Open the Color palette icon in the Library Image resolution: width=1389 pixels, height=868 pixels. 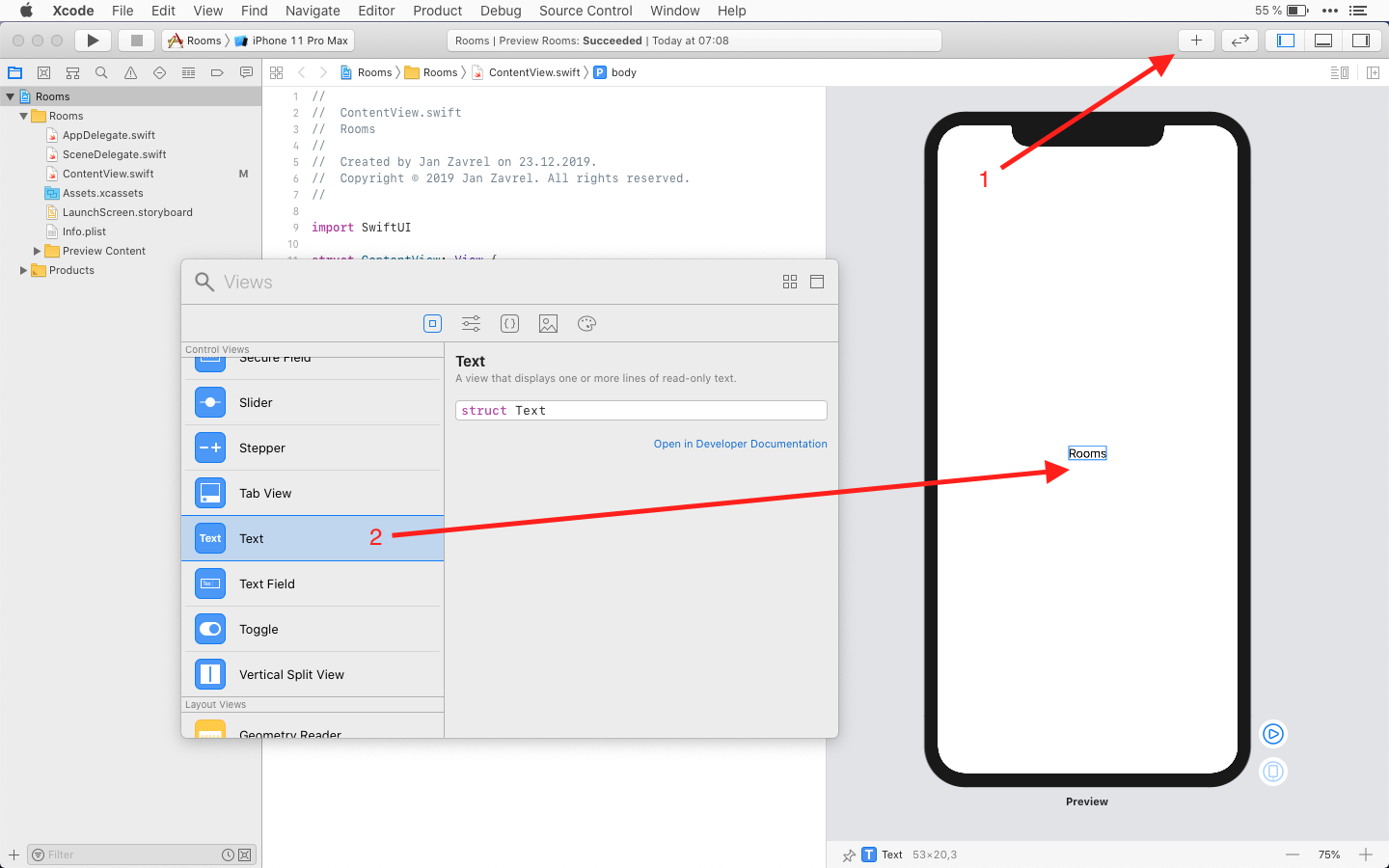[x=586, y=323]
